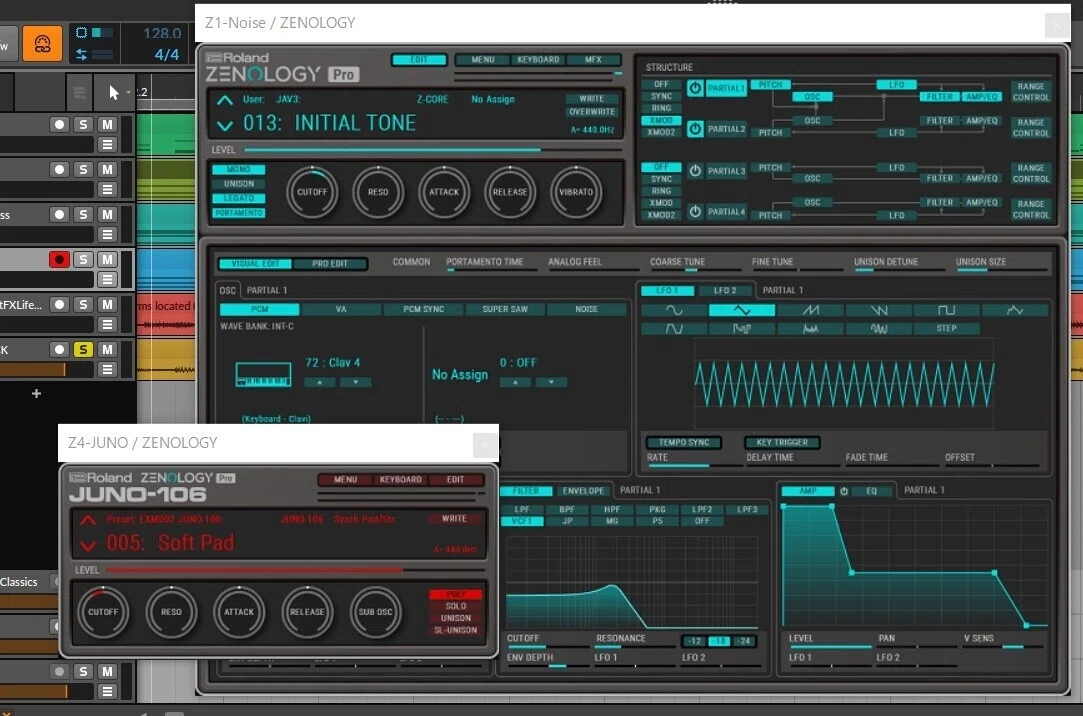This screenshot has height=716, width=1083.
Task: Select triangle LFO waveform icon
Action: coord(741,311)
